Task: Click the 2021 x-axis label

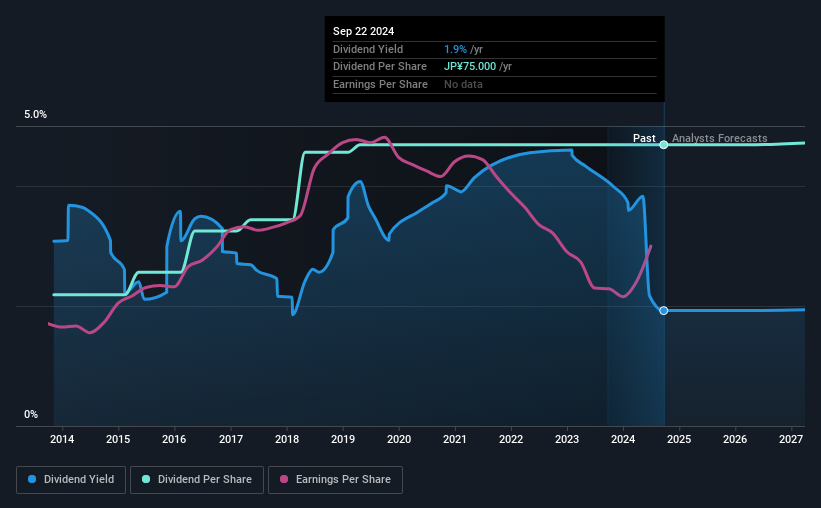Action: [x=454, y=439]
